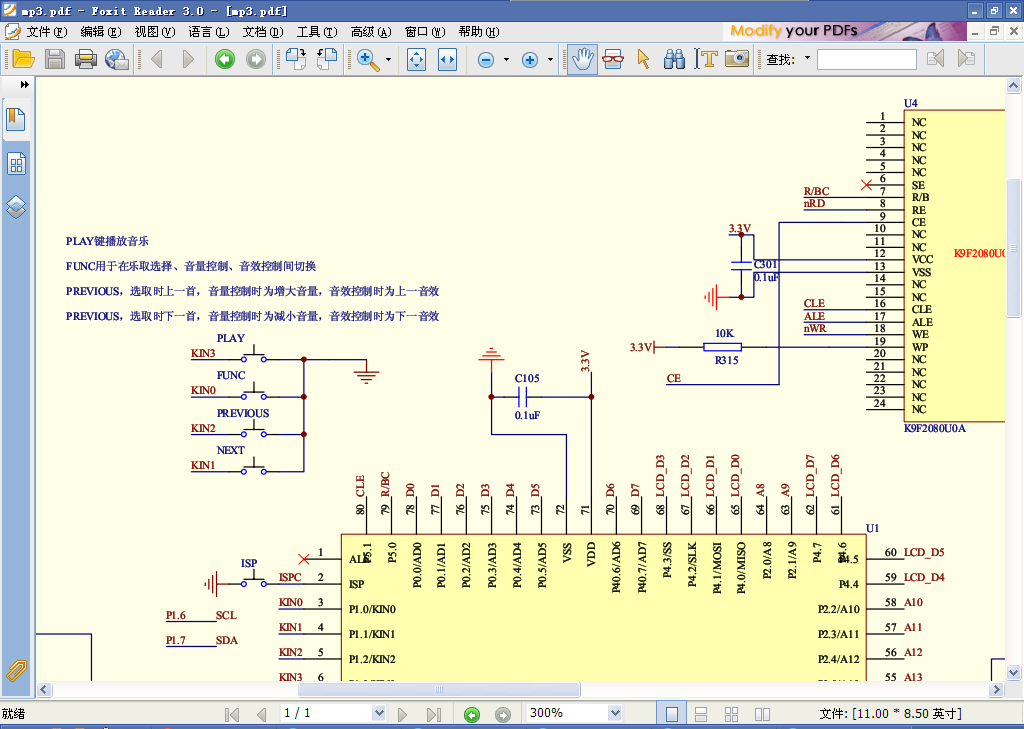
Task: Zoom in with the plus circle button
Action: (530, 60)
